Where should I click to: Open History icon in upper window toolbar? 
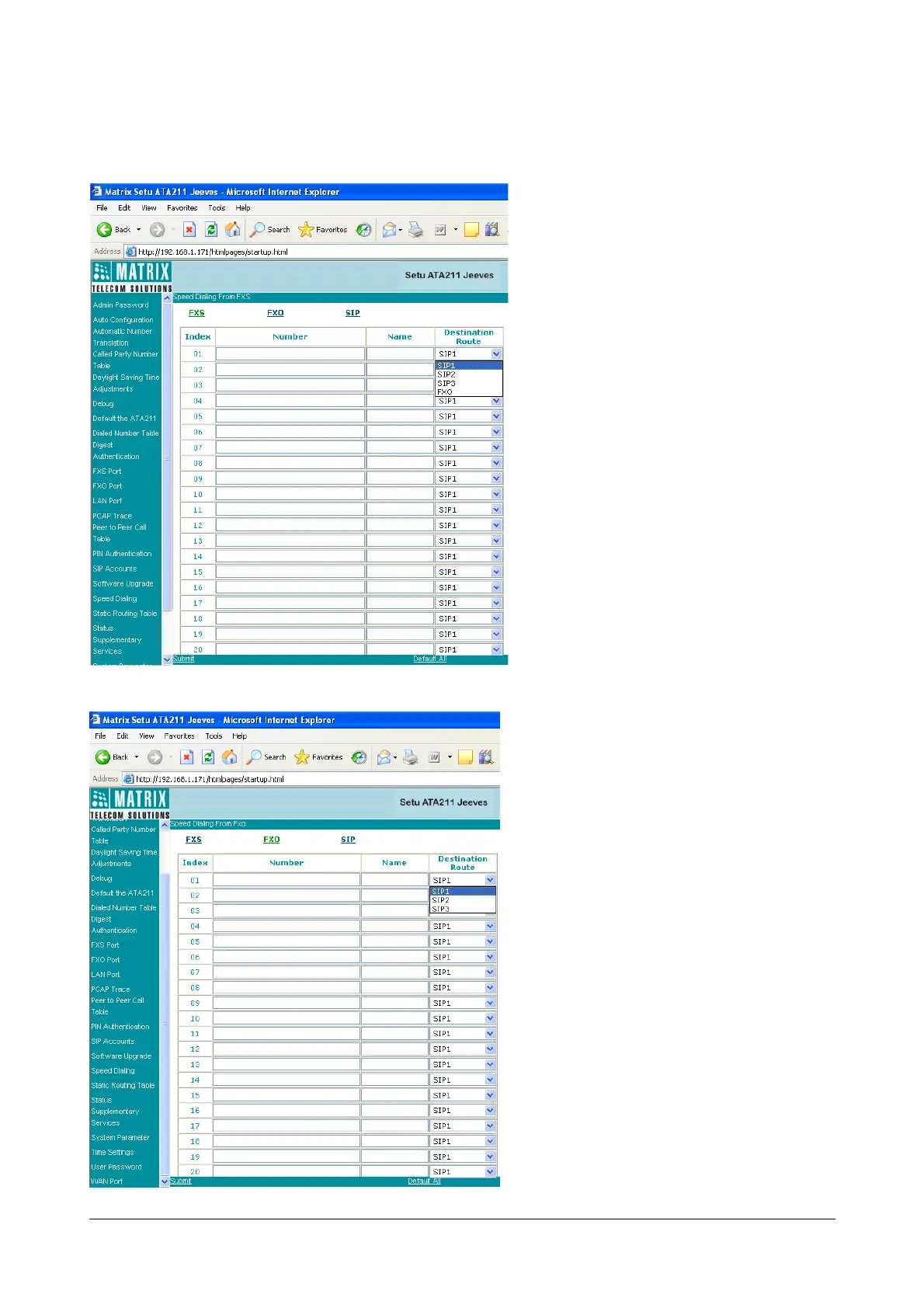(363, 230)
